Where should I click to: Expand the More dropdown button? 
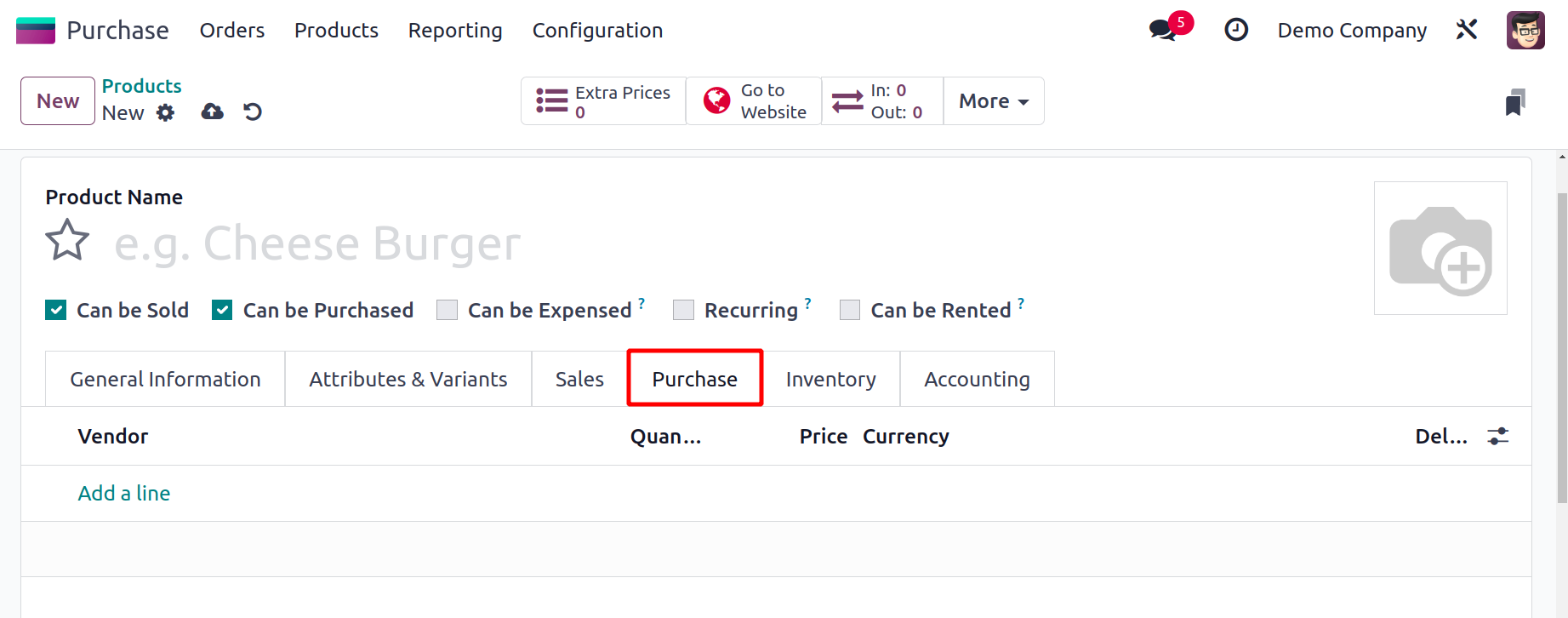pos(993,101)
